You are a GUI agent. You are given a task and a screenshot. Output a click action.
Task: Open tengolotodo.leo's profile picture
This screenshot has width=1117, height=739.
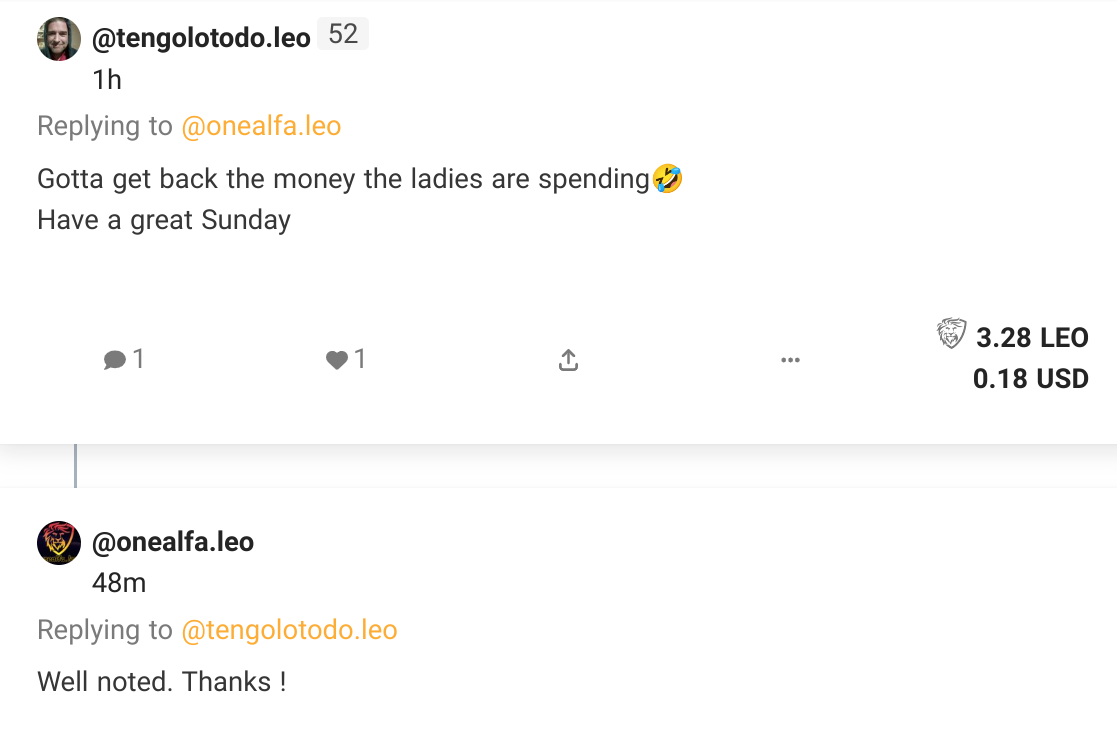[x=58, y=38]
